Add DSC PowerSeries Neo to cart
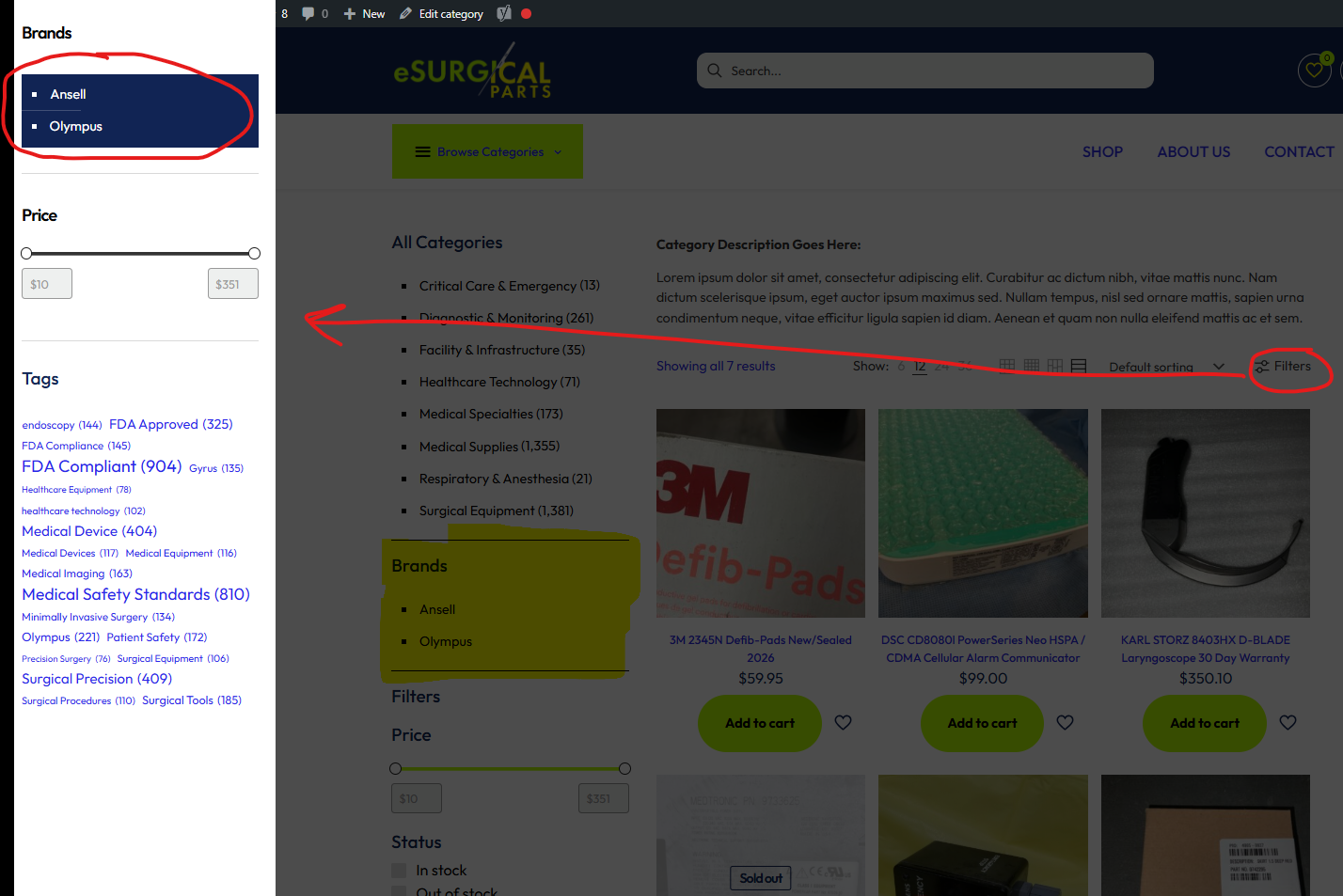1343x896 pixels. pyautogui.click(x=982, y=723)
